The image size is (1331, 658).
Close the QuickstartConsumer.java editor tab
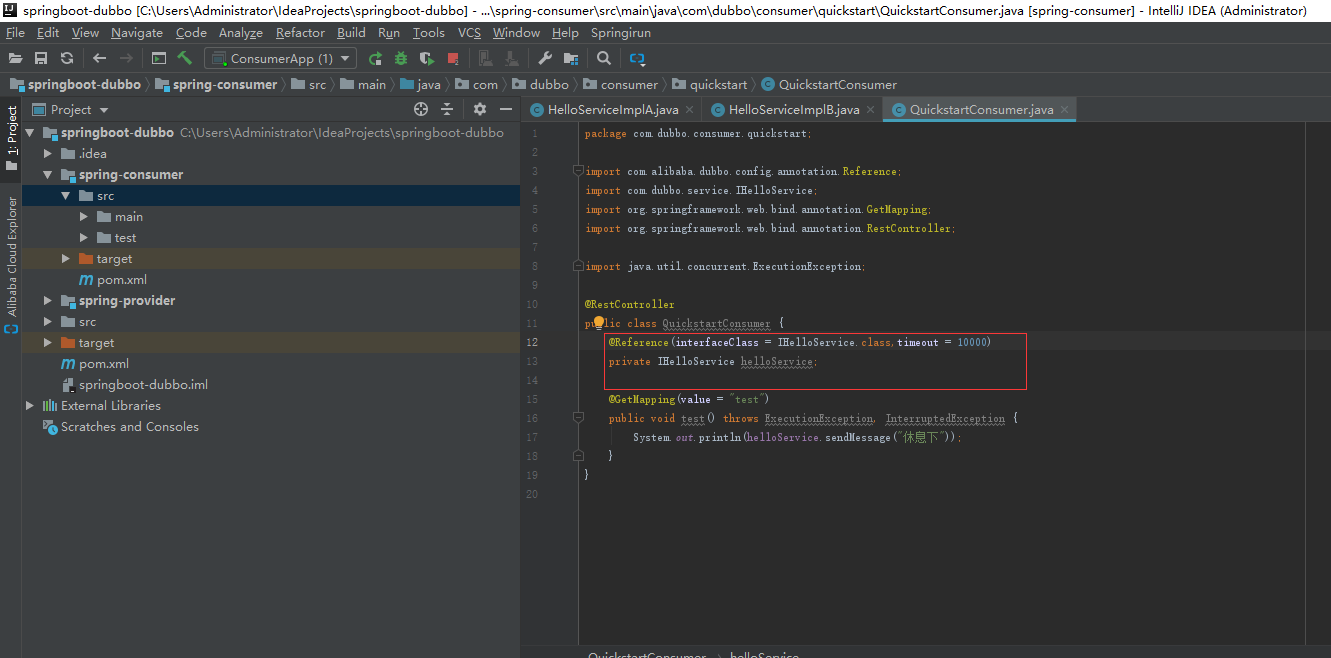(1065, 110)
